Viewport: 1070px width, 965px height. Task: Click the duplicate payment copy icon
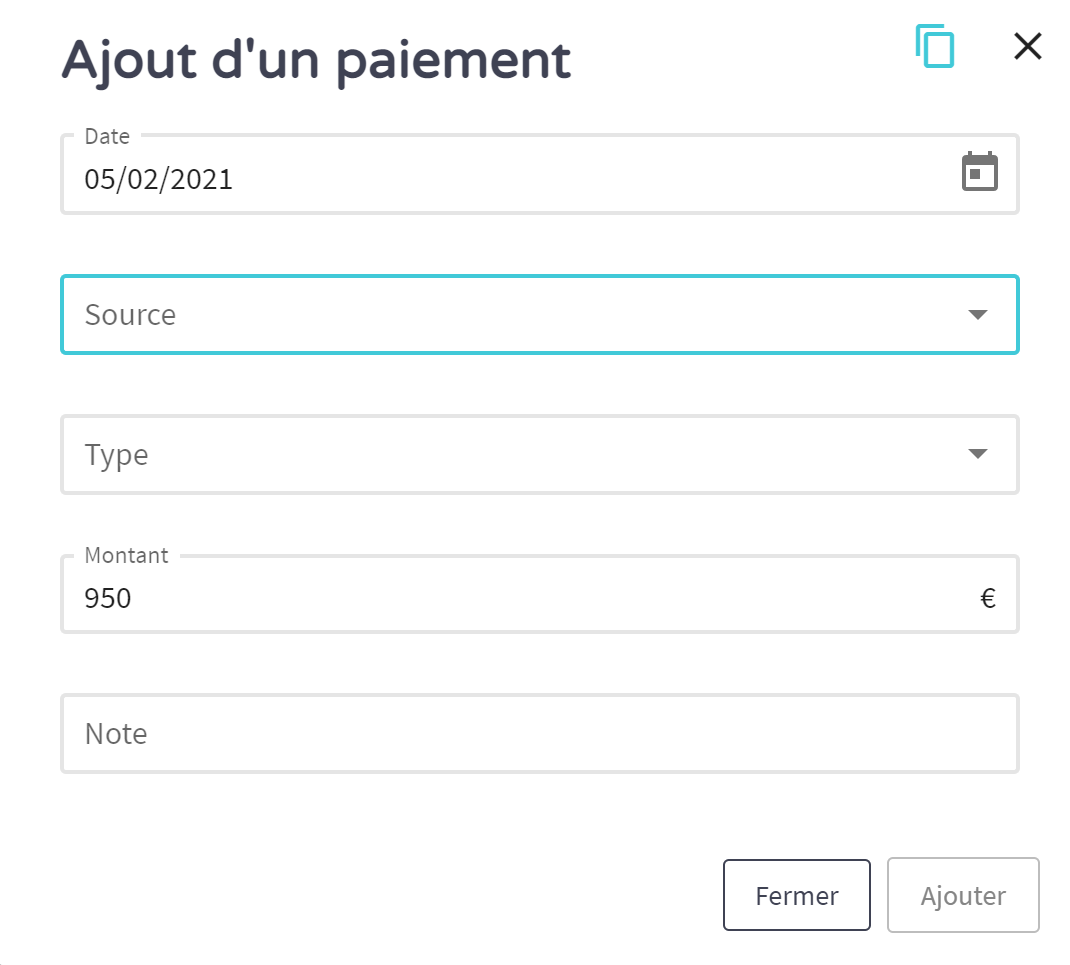935,47
